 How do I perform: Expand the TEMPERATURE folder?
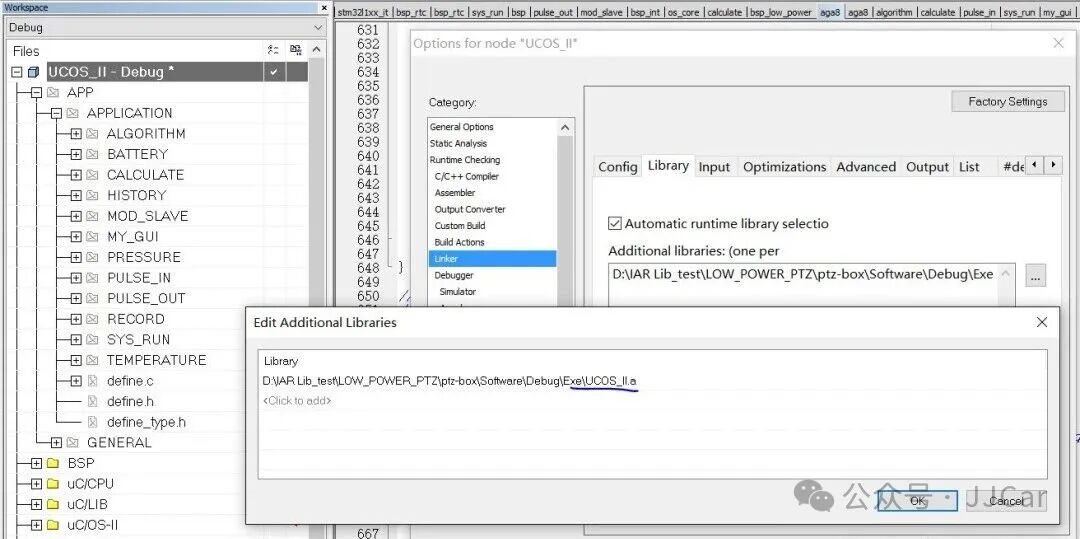tap(76, 361)
